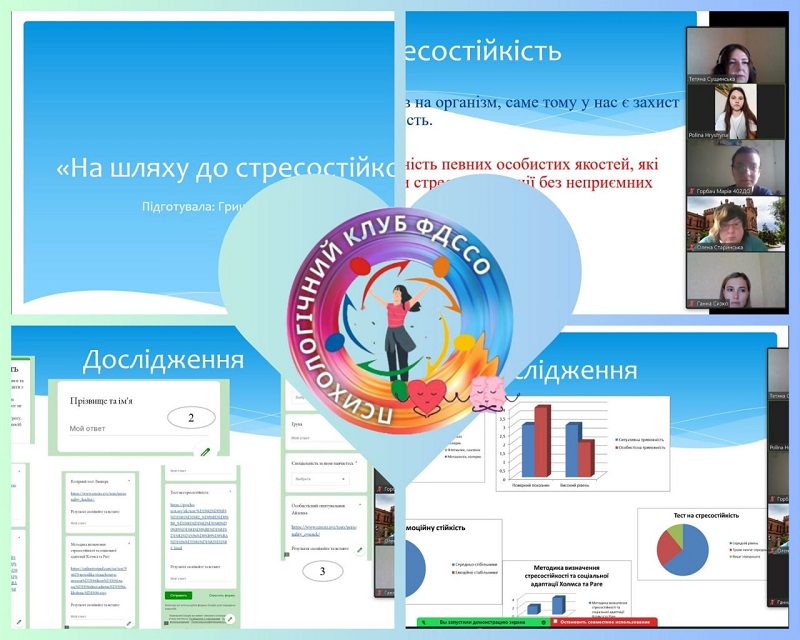The width and height of the screenshot is (800, 640).
Task: Open the Выбрать dropdown for speciality
Action: 320,479
